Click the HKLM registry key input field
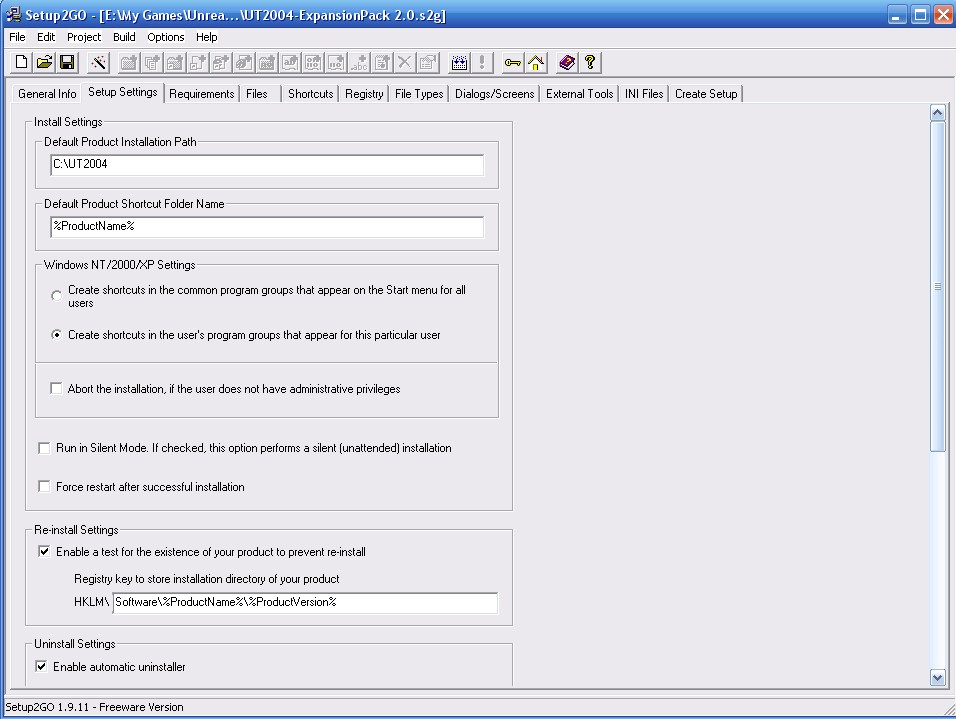The width and height of the screenshot is (956, 719). click(305, 603)
